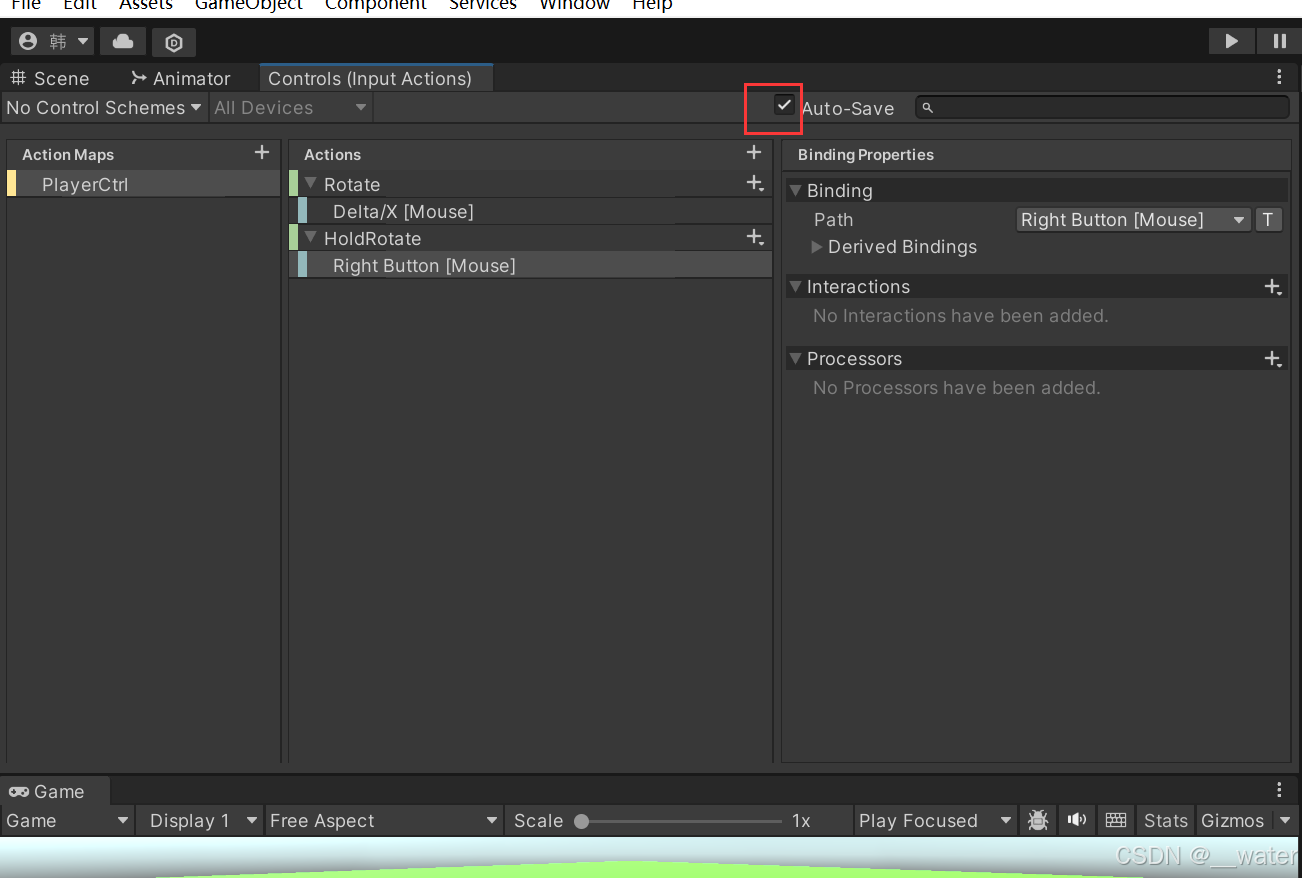Start Play mode
Image resolution: width=1302 pixels, height=878 pixels.
[1232, 41]
